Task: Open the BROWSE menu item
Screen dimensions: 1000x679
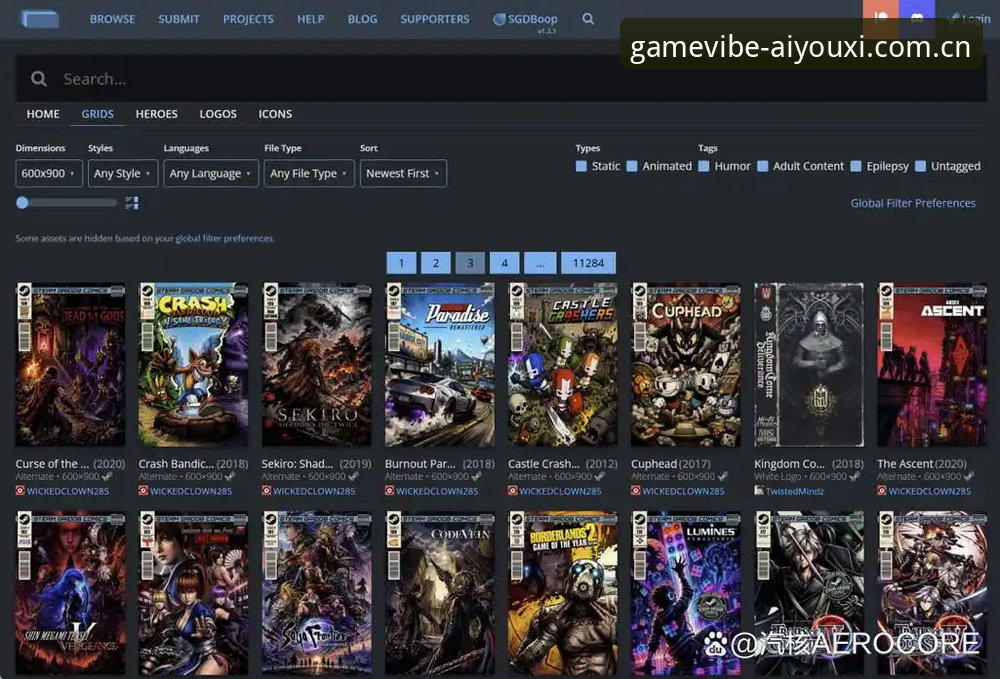Action: pos(112,19)
